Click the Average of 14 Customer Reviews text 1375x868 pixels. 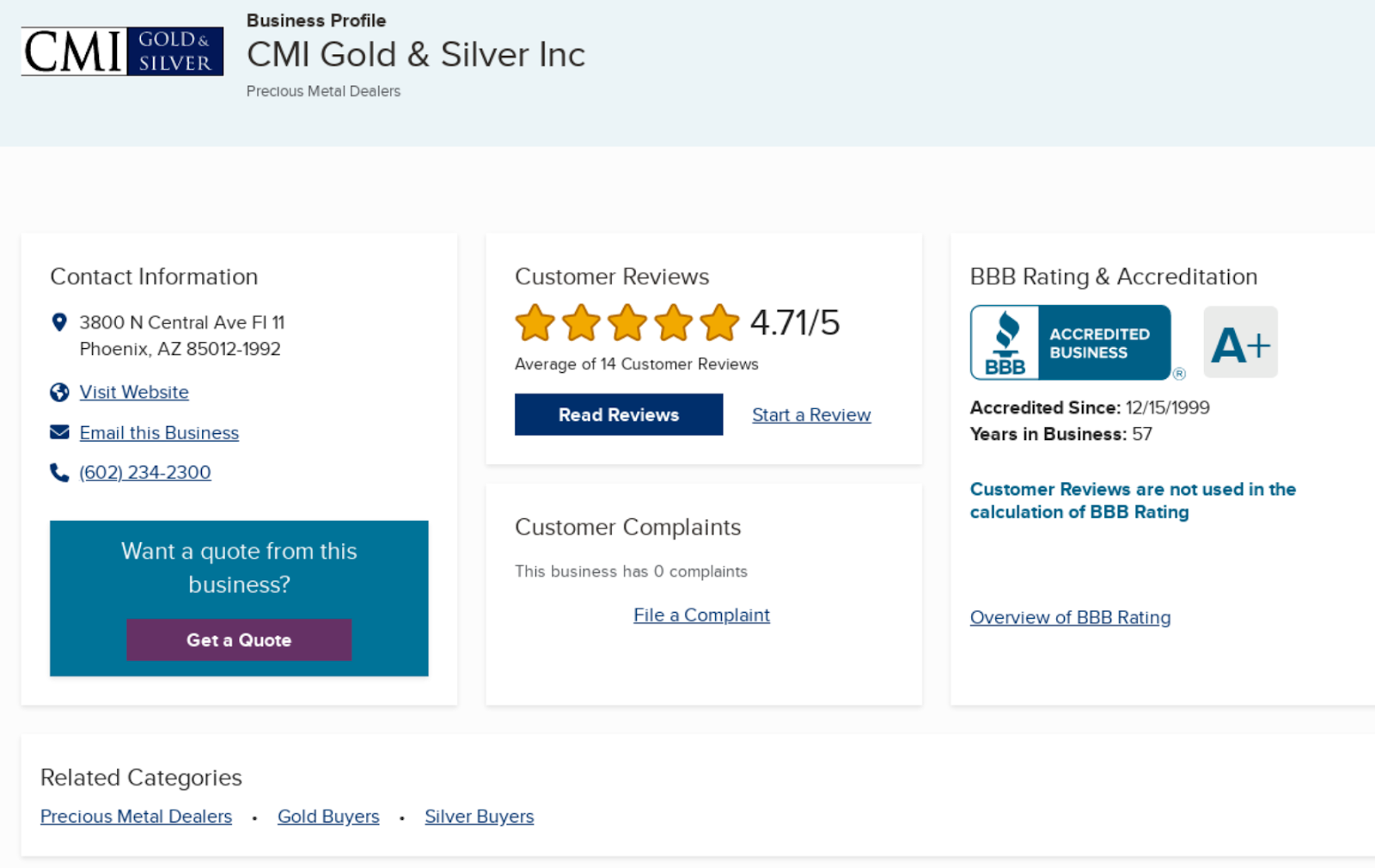637,364
